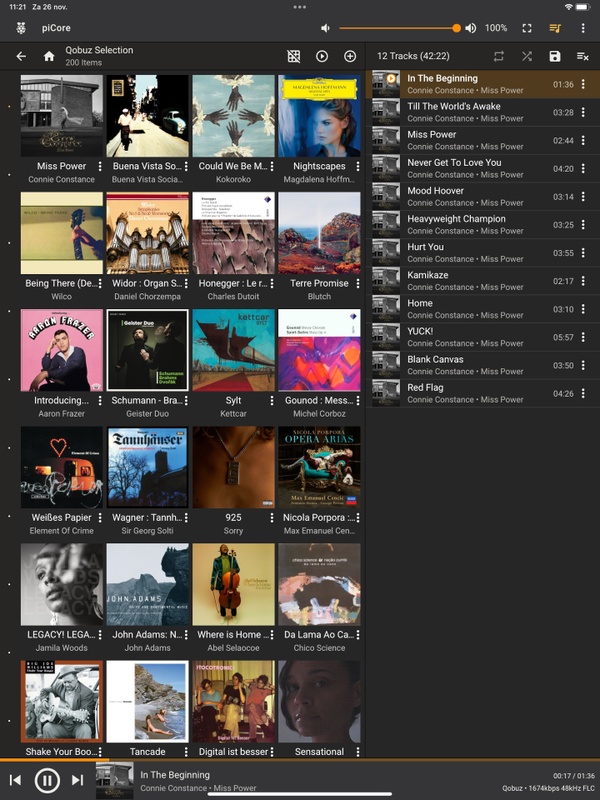The width and height of the screenshot is (600, 800).
Task: Pause the current playback
Action: 47,780
